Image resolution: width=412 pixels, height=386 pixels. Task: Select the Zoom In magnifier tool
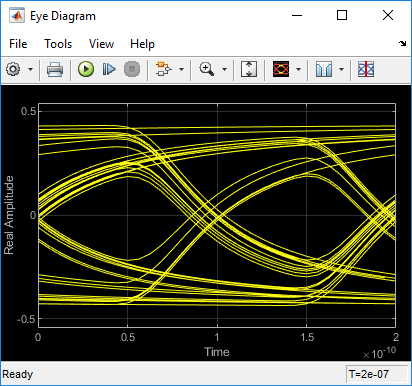tap(207, 69)
